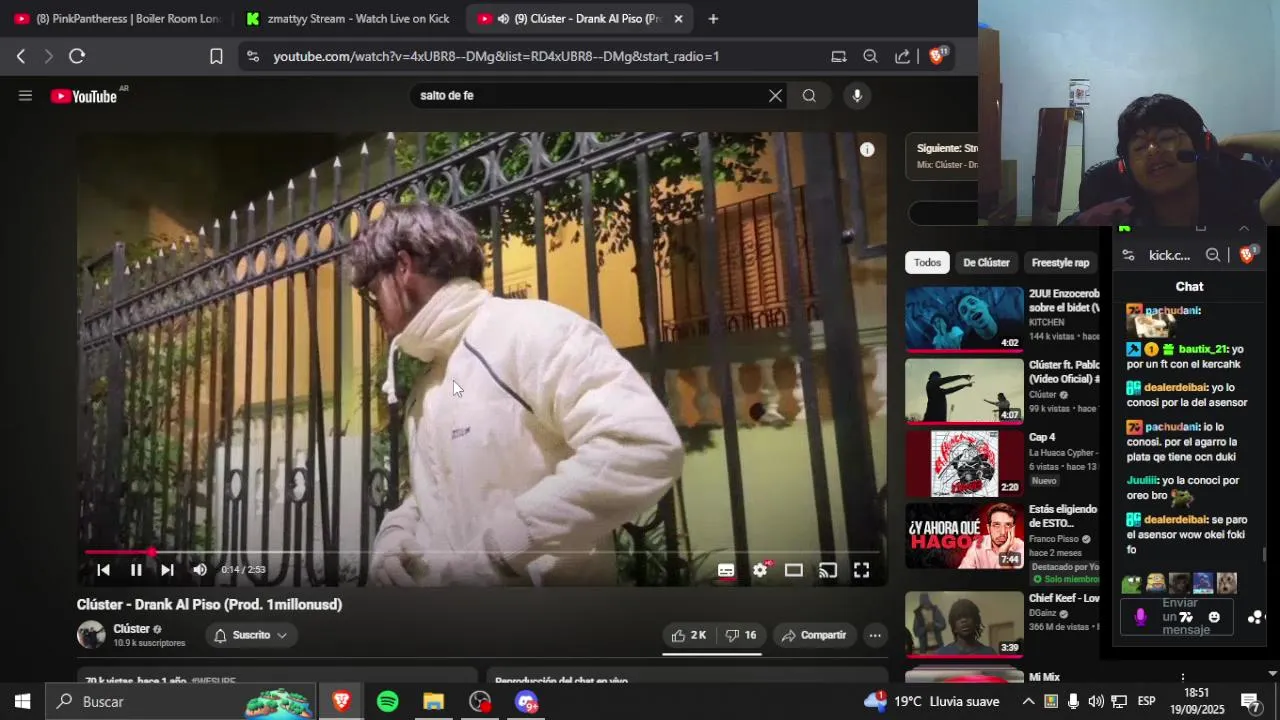
Task: Open the video info card icon
Action: [867, 149]
